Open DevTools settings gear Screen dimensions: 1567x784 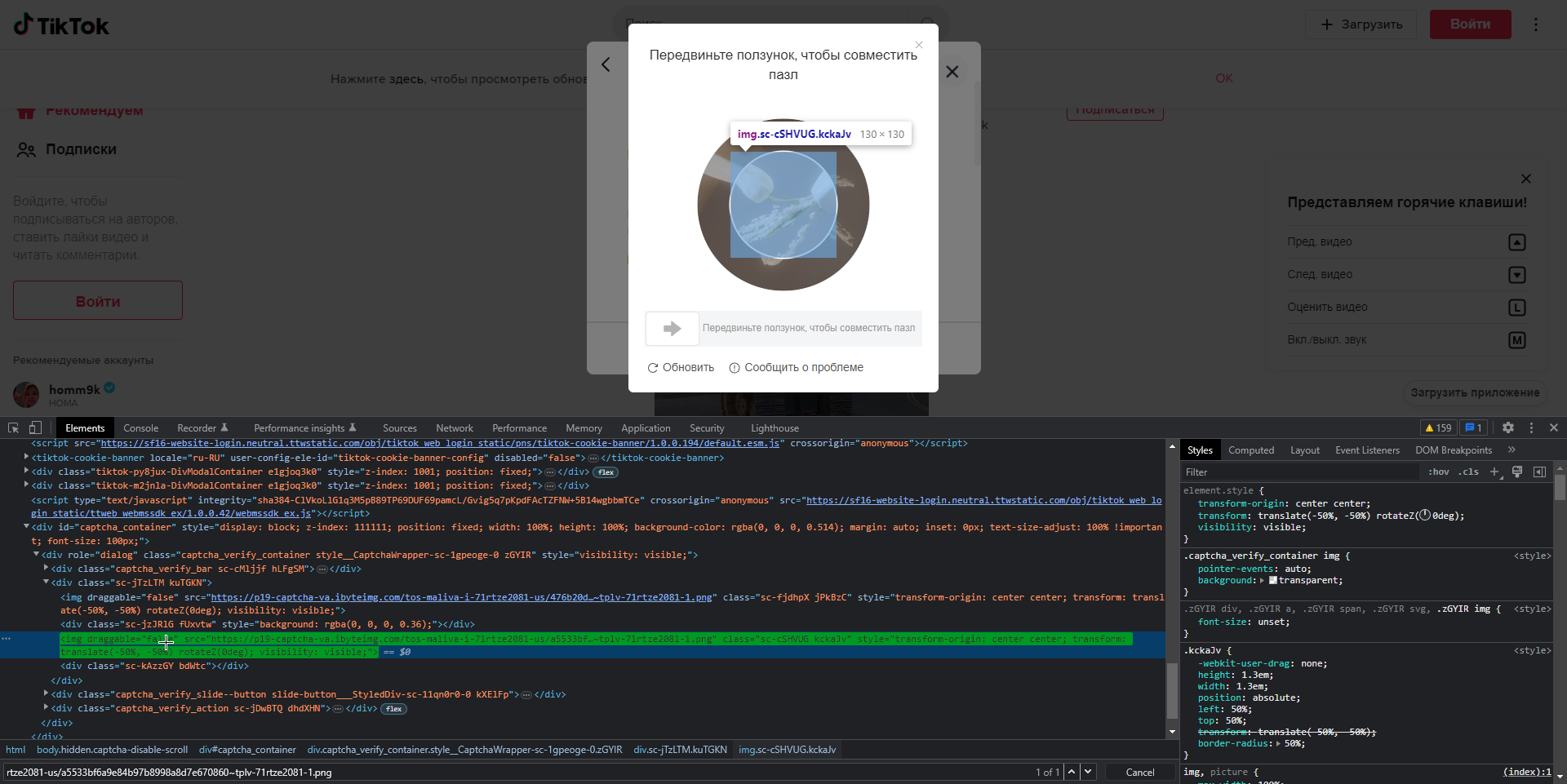[1508, 427]
